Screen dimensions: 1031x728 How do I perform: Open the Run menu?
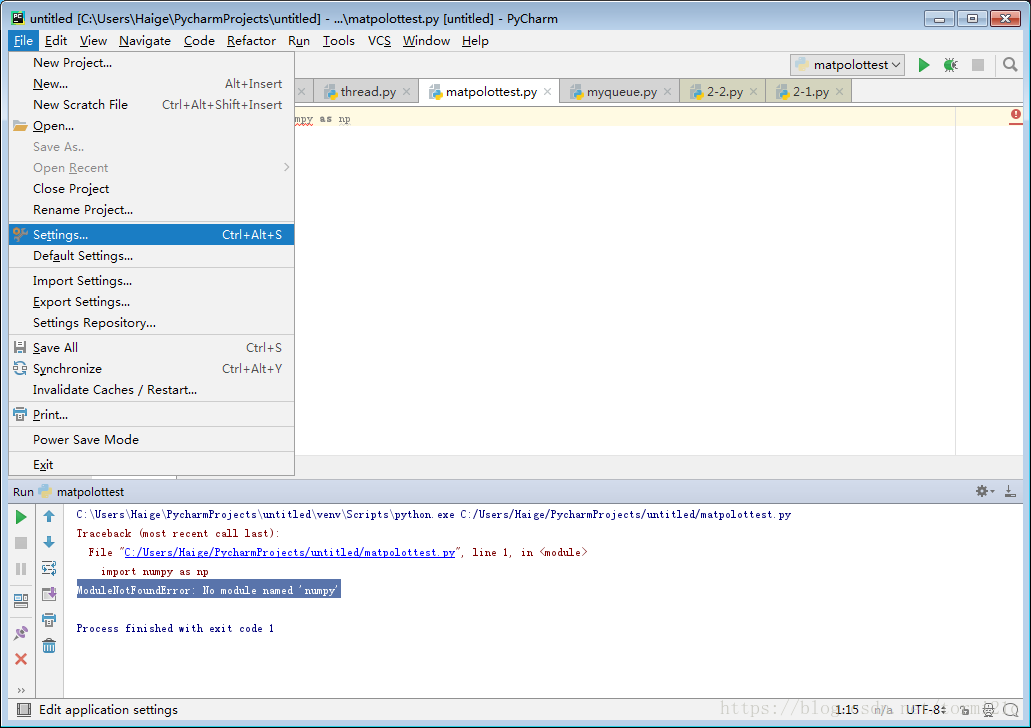tap(299, 41)
